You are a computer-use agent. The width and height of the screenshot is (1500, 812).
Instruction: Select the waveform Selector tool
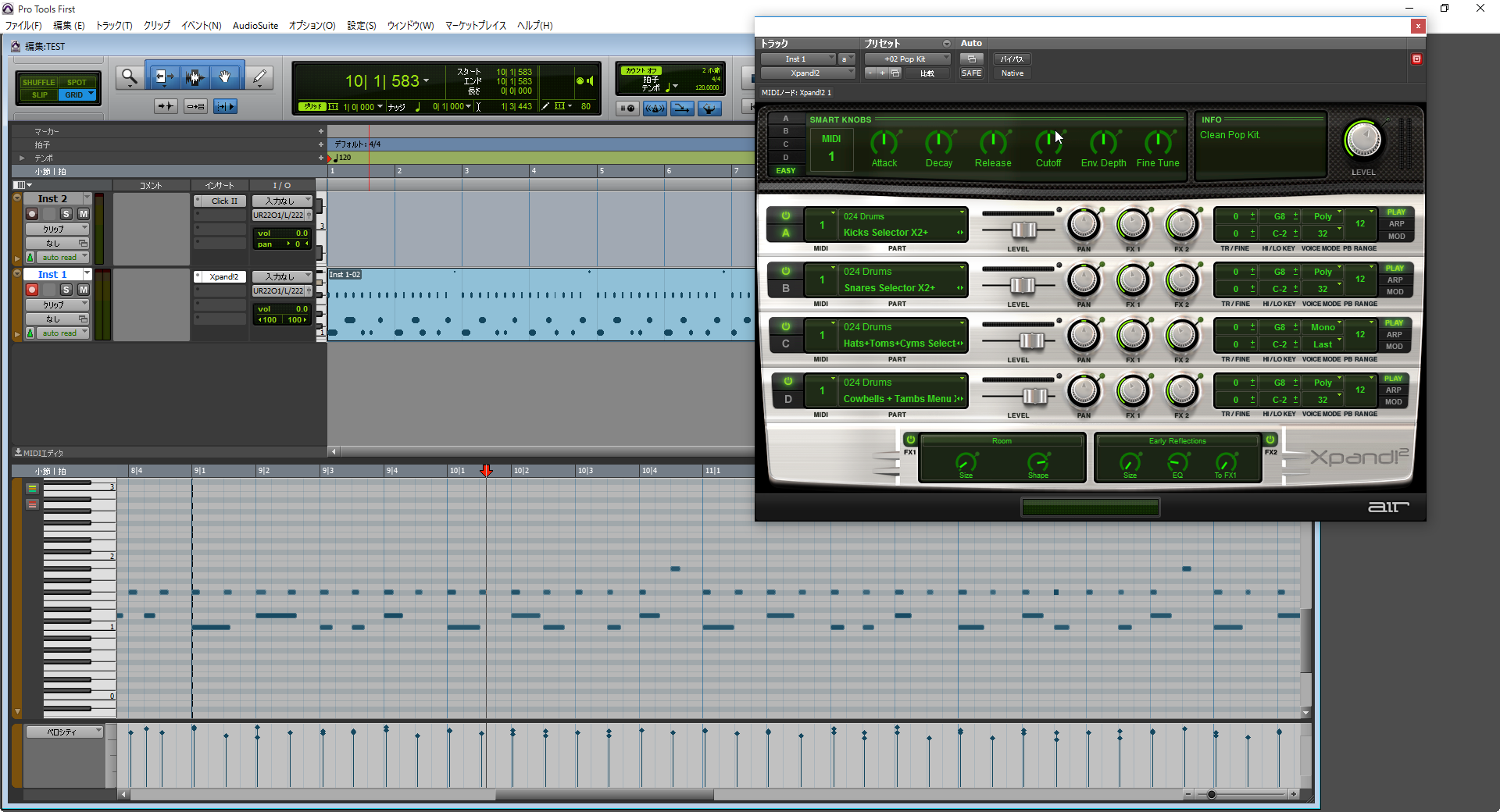click(195, 77)
